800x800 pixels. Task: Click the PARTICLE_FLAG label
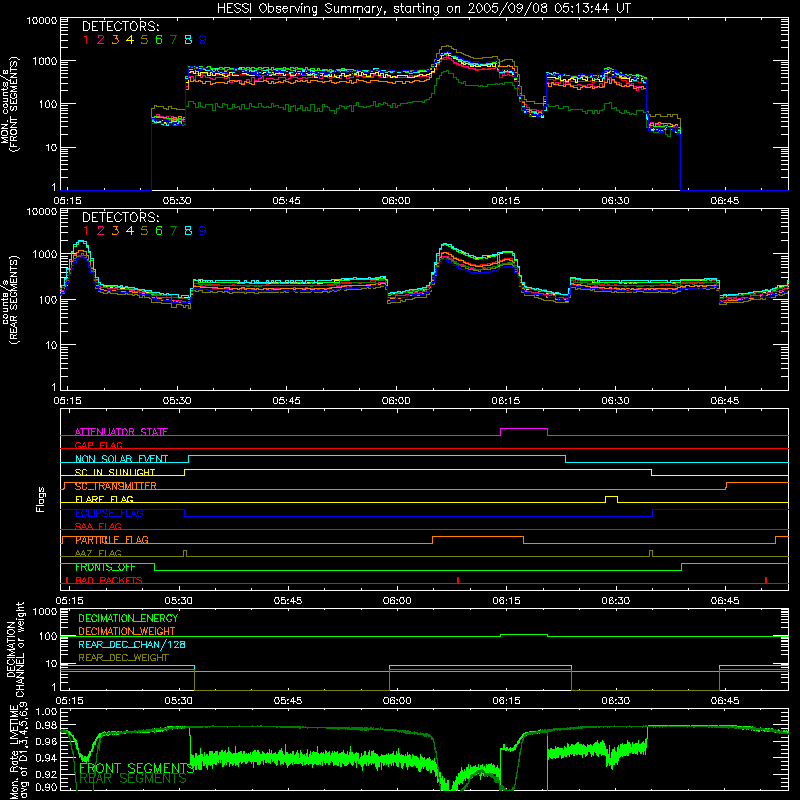[112, 540]
